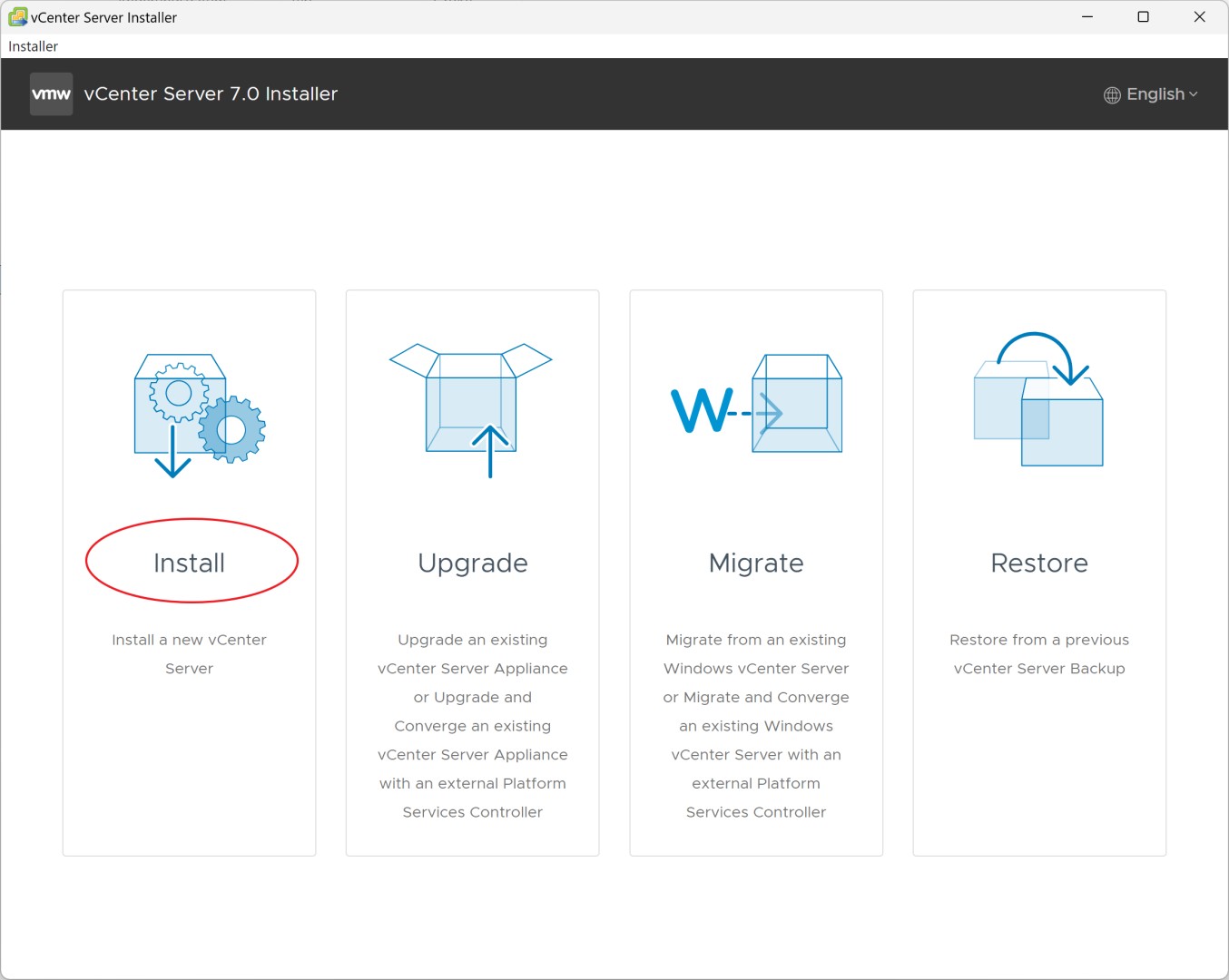
Task: Maximize the vCenter Server Installer window
Action: [x=1144, y=17]
